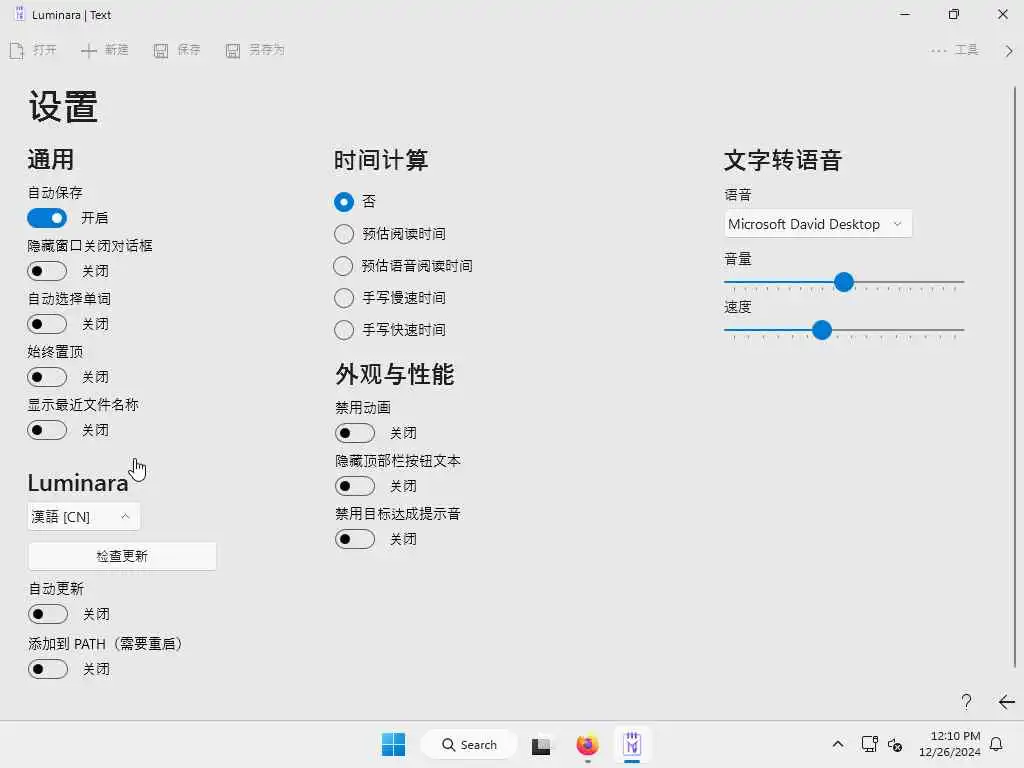
Task: Click the 保存 (save) toolbar icon
Action: click(x=161, y=50)
